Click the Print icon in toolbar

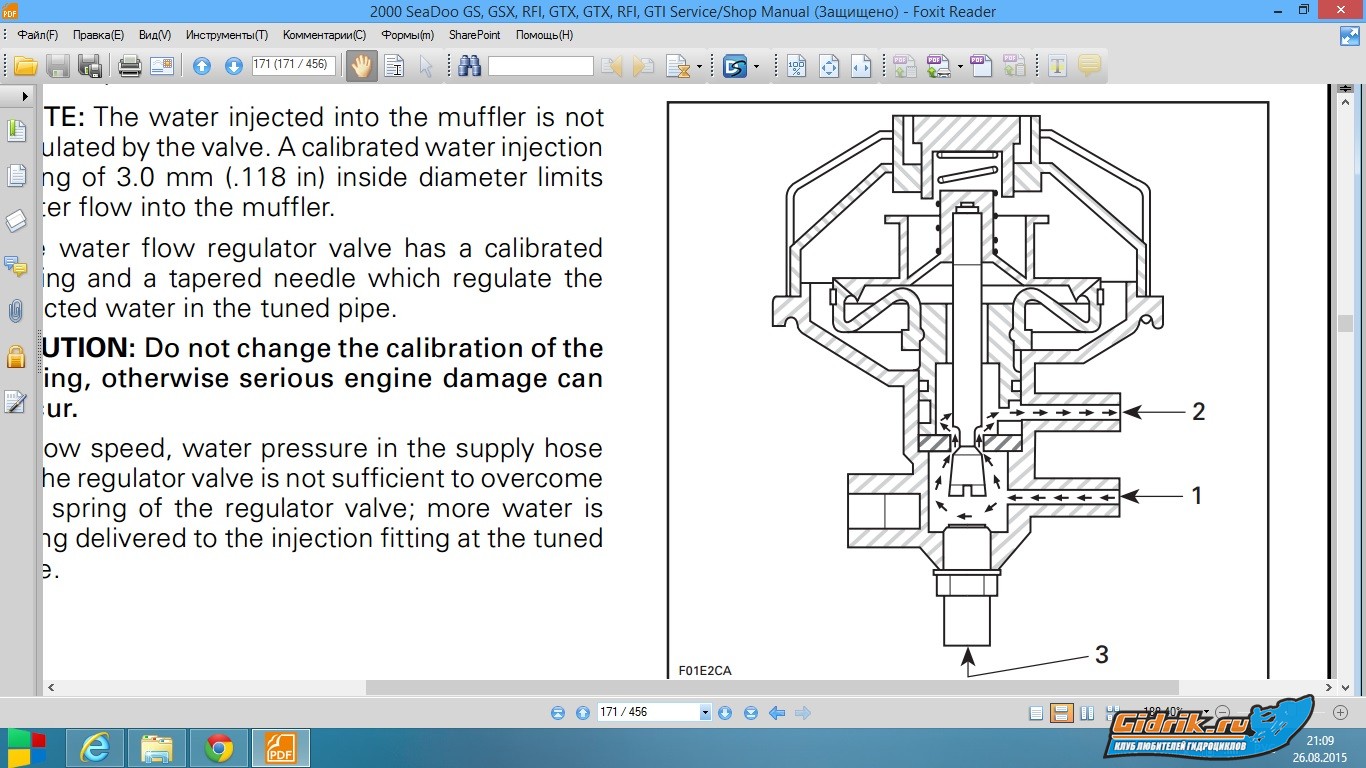click(130, 66)
